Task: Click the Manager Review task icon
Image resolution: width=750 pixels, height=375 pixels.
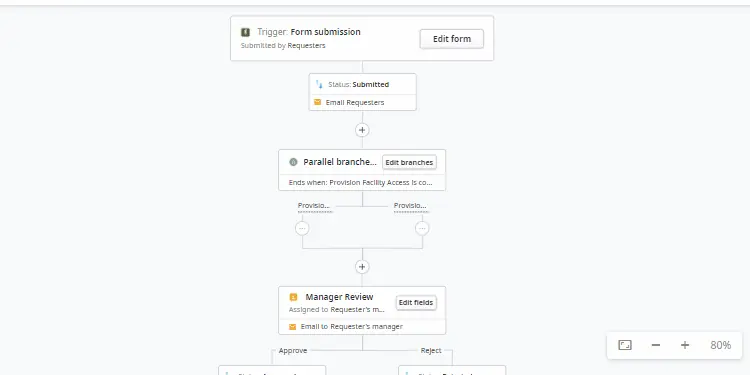Action: coord(293,297)
